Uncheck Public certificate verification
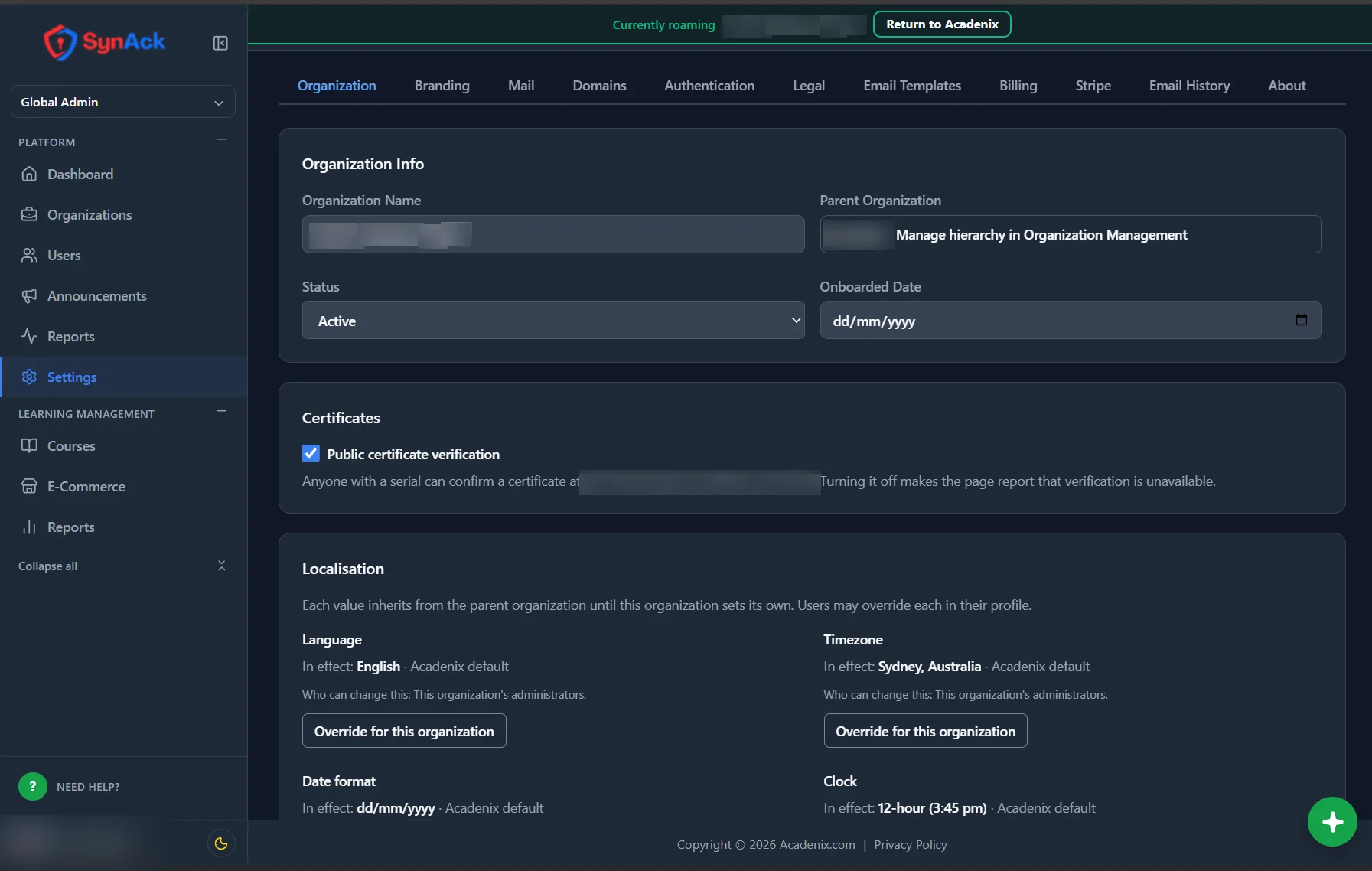Viewport: 1372px width, 871px height. (x=311, y=454)
